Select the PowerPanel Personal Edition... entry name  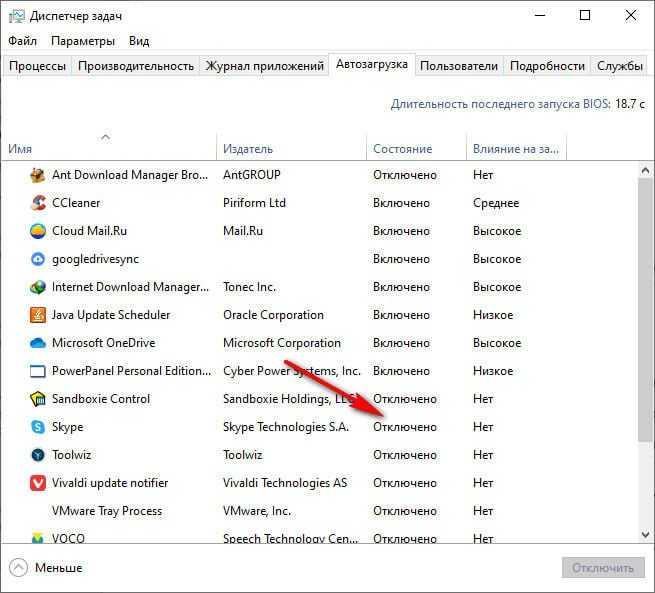coord(132,371)
